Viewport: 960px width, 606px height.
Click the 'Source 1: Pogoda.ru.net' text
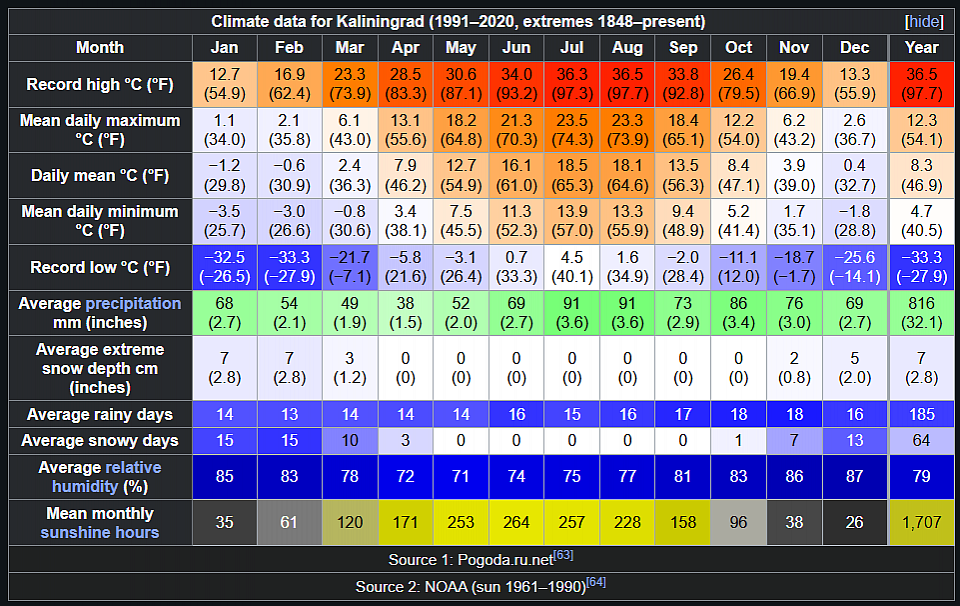tap(471, 560)
